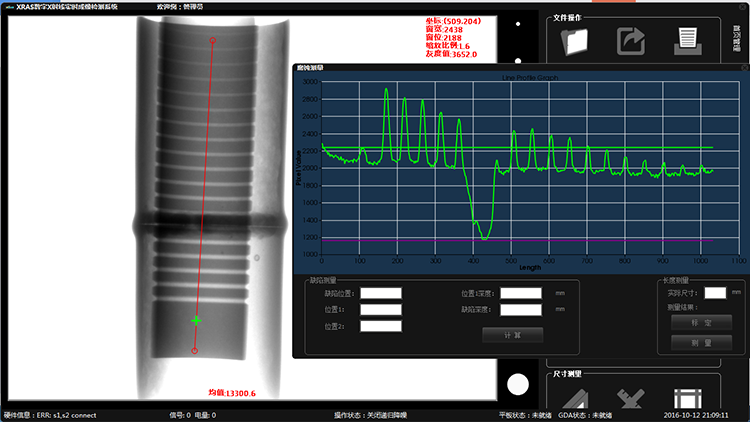The image size is (750, 422).
Task: Close the line profile measurement dialog
Action: coord(745,68)
